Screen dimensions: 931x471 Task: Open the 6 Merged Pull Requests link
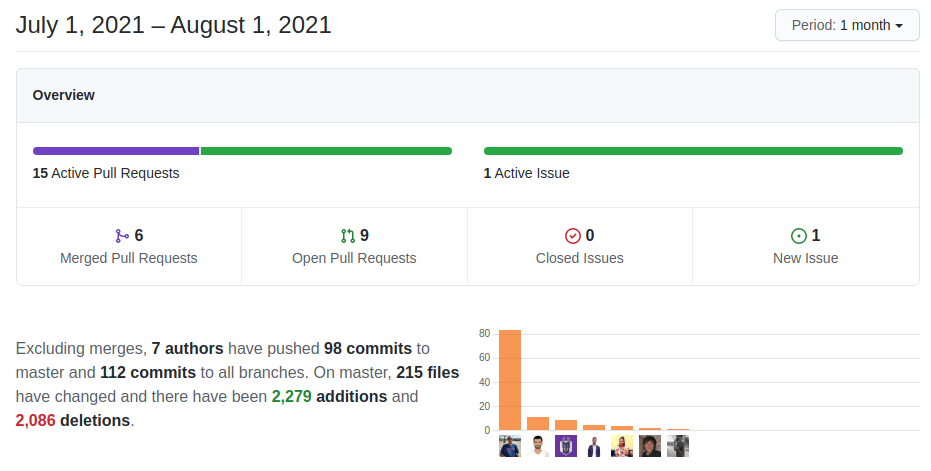[x=129, y=246]
